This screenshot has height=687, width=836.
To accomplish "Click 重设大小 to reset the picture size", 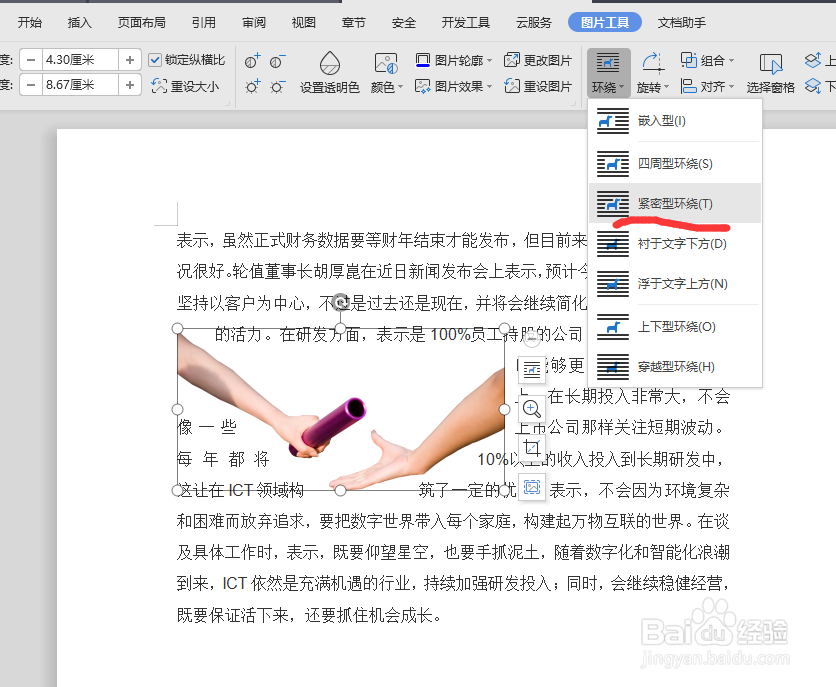I will (x=185, y=86).
